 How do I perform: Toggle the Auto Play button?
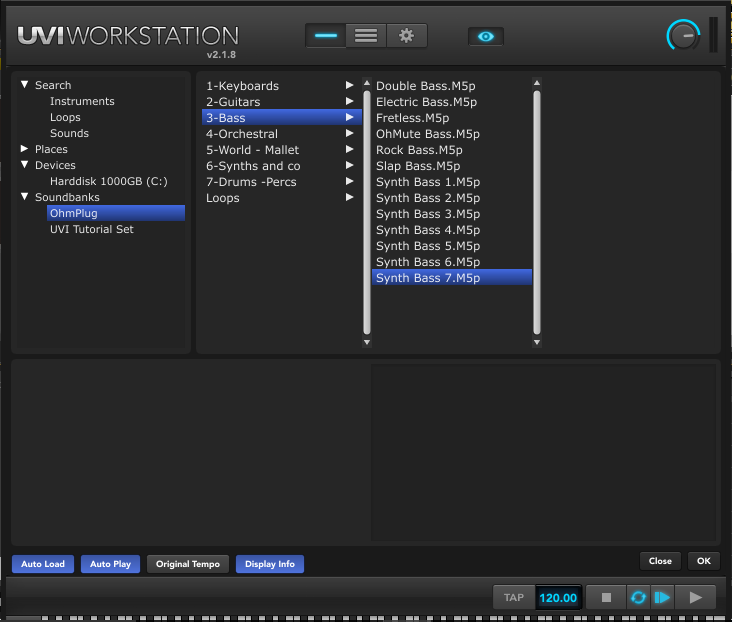pyautogui.click(x=110, y=564)
